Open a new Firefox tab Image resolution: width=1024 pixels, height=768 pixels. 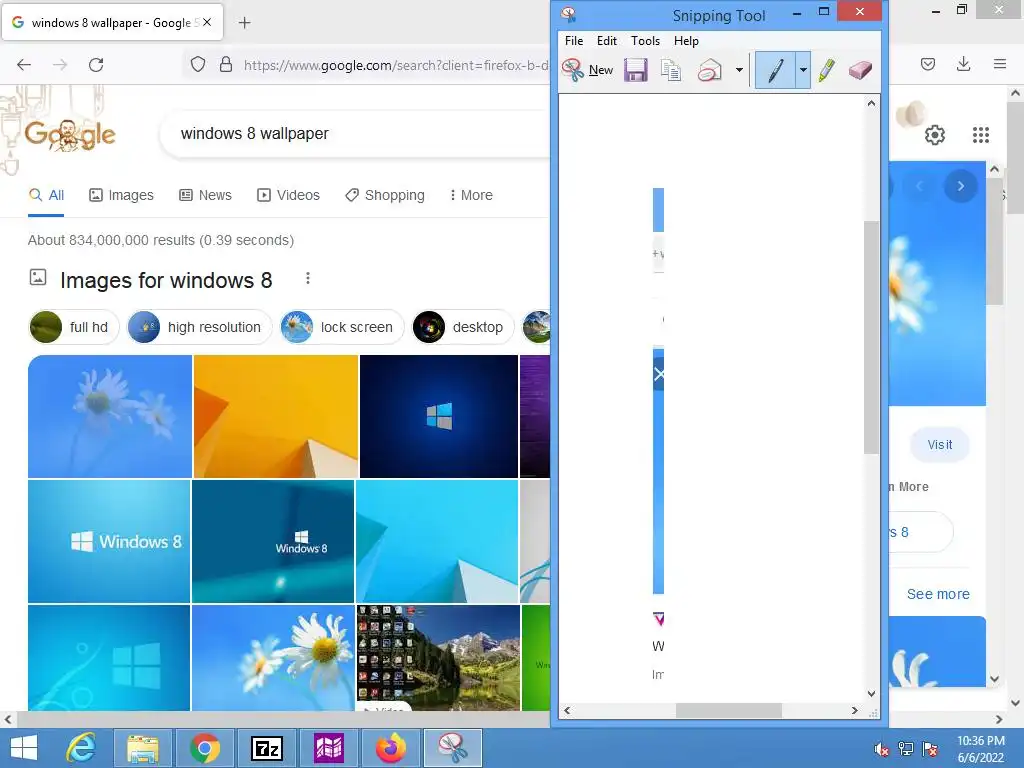[244, 23]
